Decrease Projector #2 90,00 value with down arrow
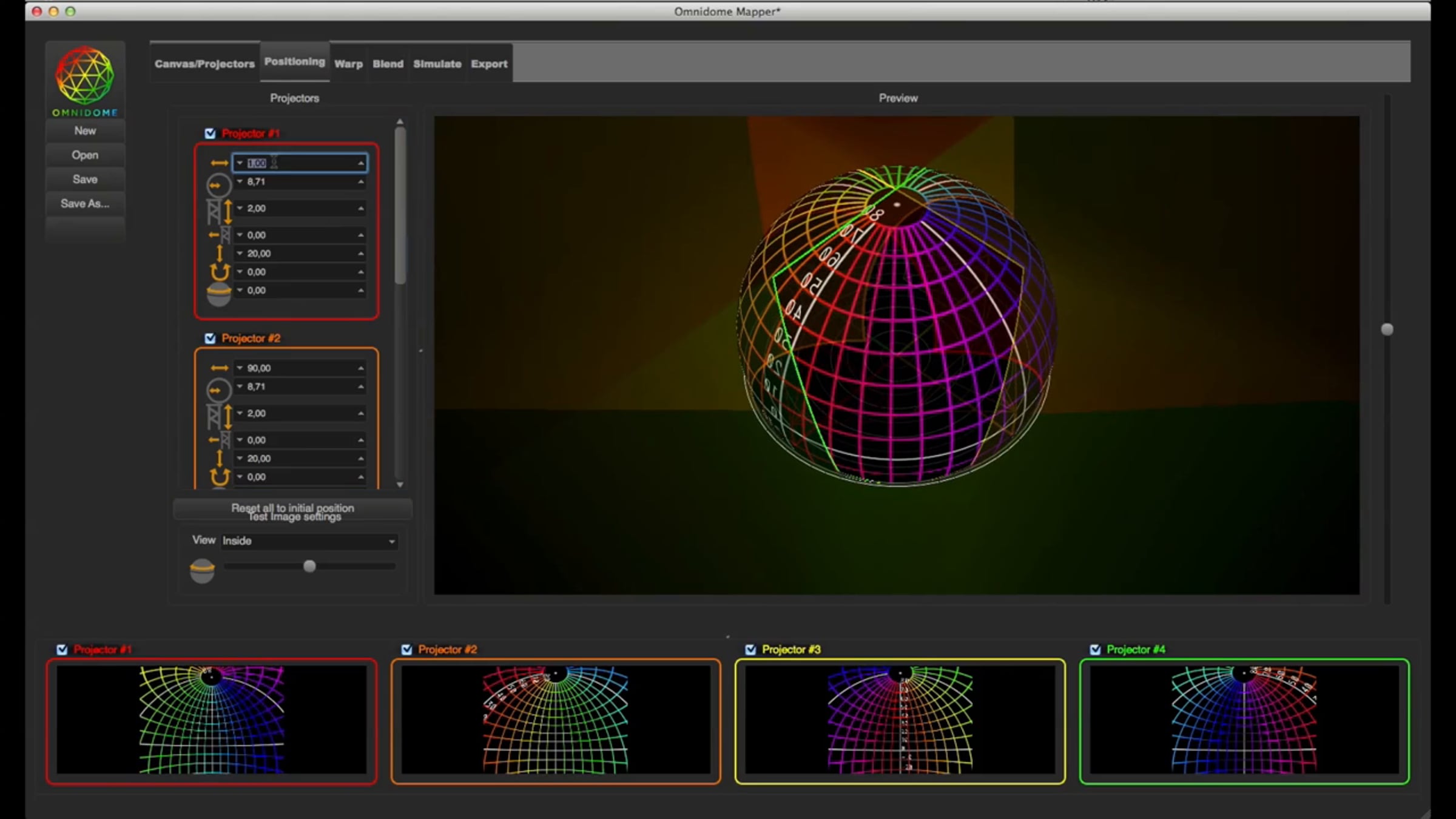1456x819 pixels. [x=240, y=368]
